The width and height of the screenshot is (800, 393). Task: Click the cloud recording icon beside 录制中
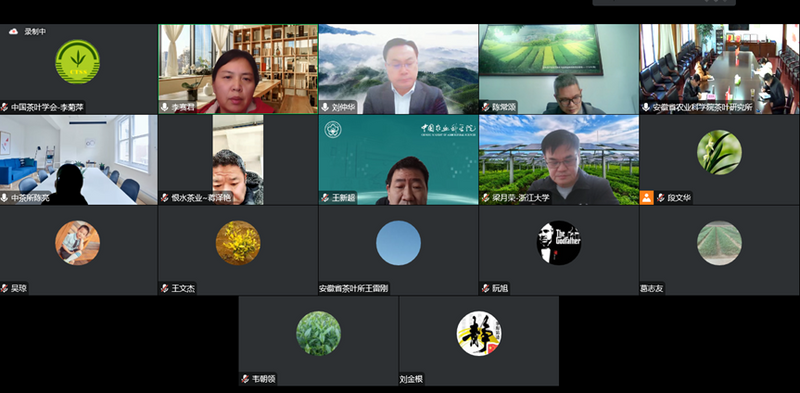pyautogui.click(x=14, y=32)
